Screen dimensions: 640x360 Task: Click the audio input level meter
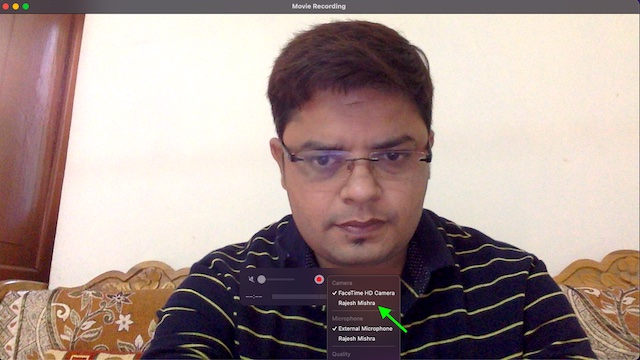point(299,297)
